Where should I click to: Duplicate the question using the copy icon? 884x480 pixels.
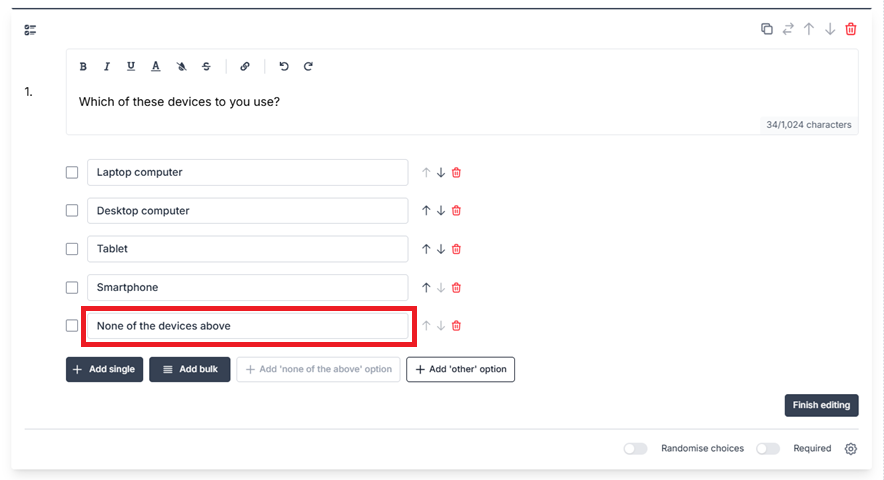pos(767,29)
